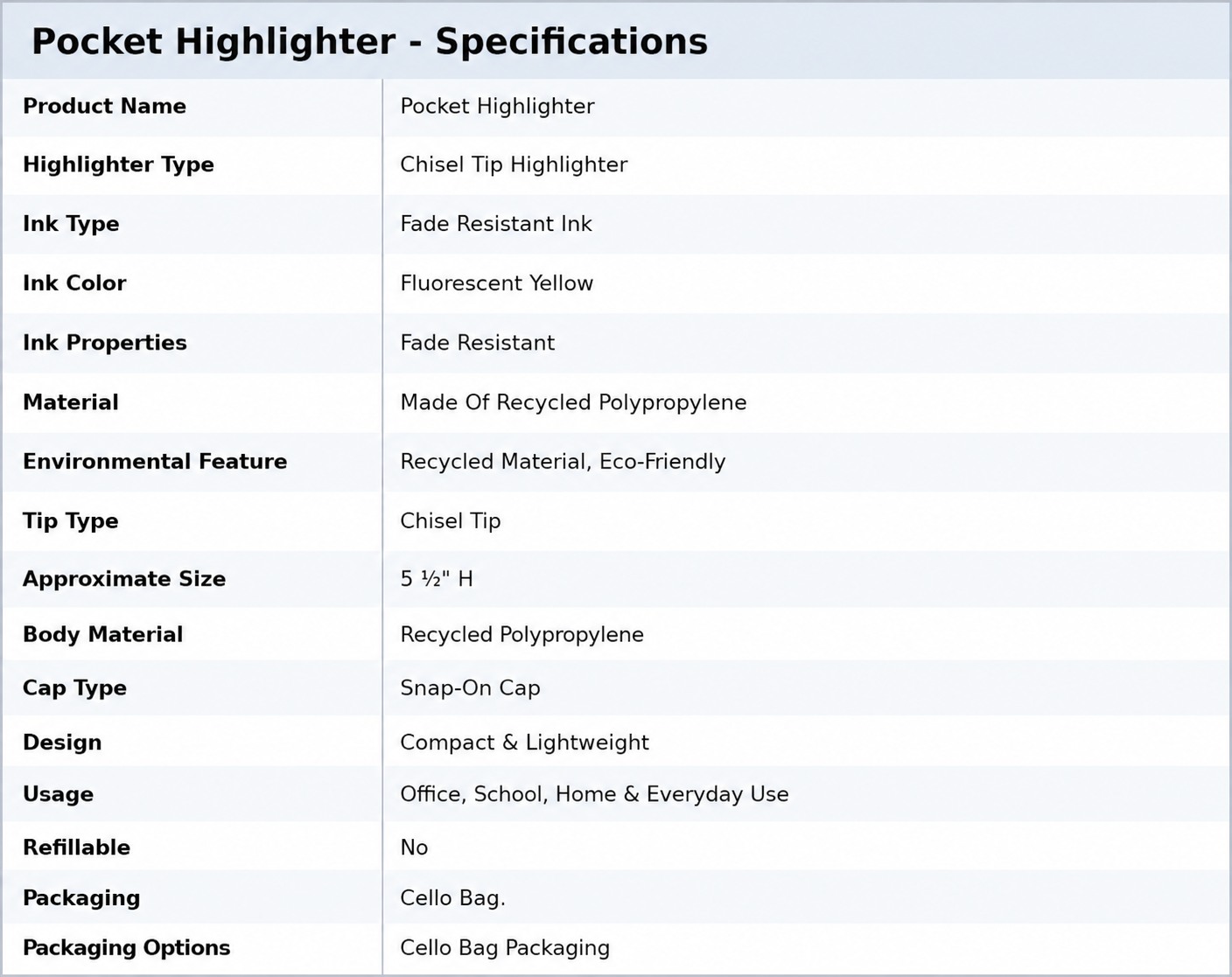The width and height of the screenshot is (1232, 977).
Task: Click the 'Tip Type' label
Action: click(70, 521)
